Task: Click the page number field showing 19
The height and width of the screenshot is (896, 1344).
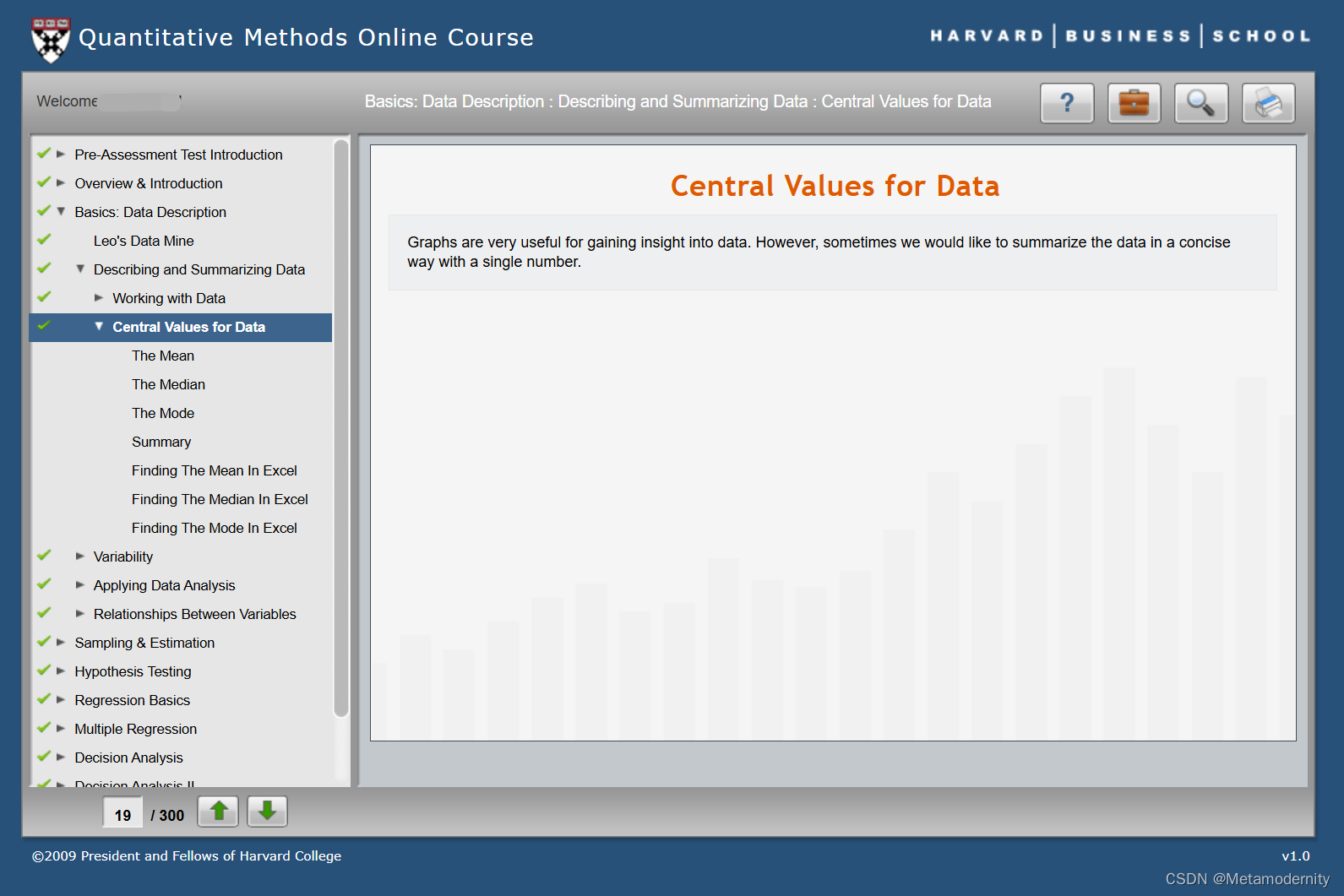Action: 122,814
